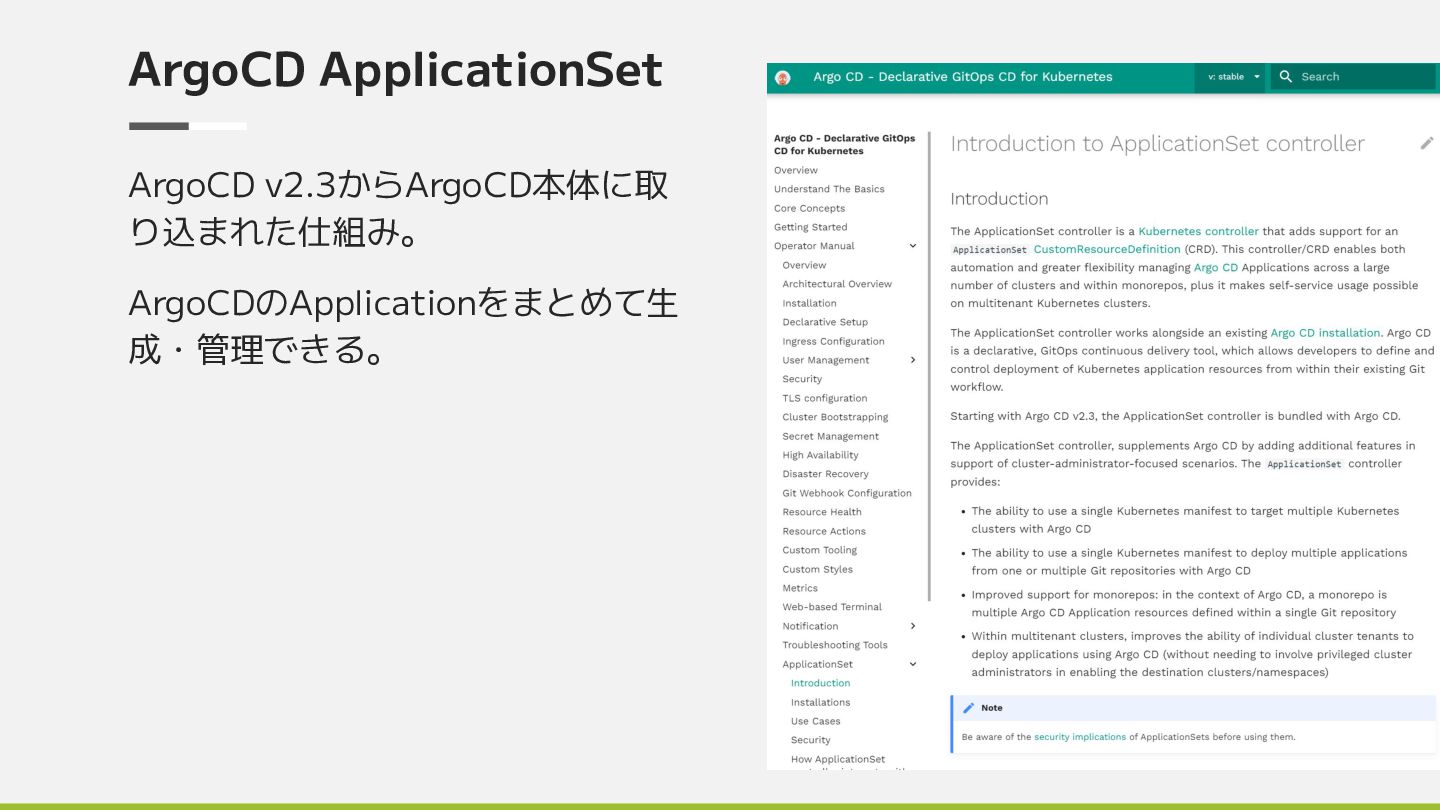Viewport: 1440px width, 810px height.
Task: Open 'Custom Tooling' sidebar item
Action: click(819, 550)
